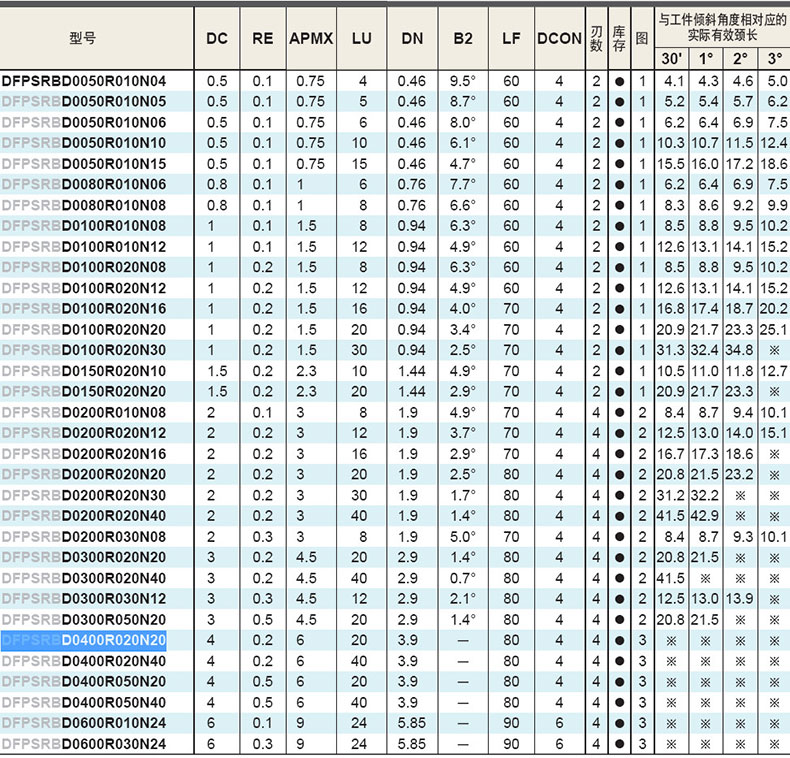Screen dimensions: 790x758
Task: Click the DCON column header
Action: (x=559, y=39)
